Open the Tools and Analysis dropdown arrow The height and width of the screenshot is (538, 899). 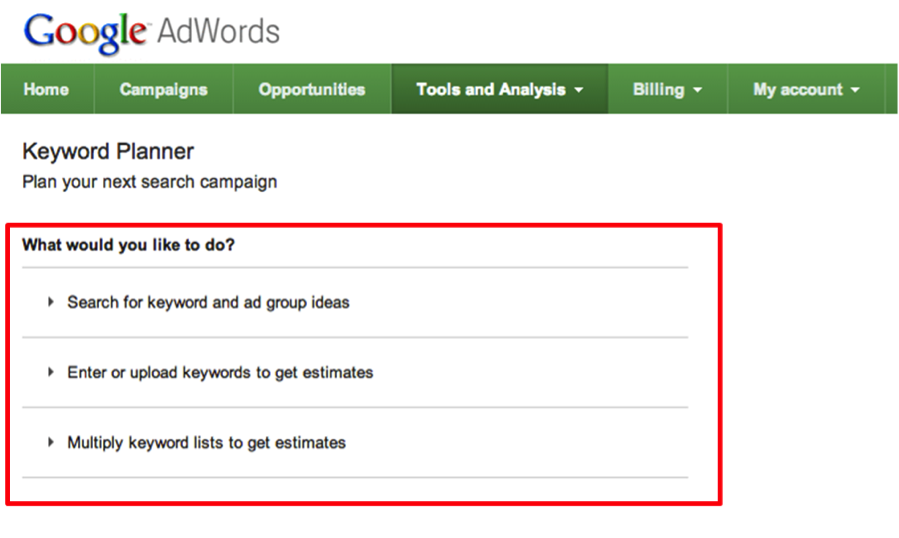578,90
